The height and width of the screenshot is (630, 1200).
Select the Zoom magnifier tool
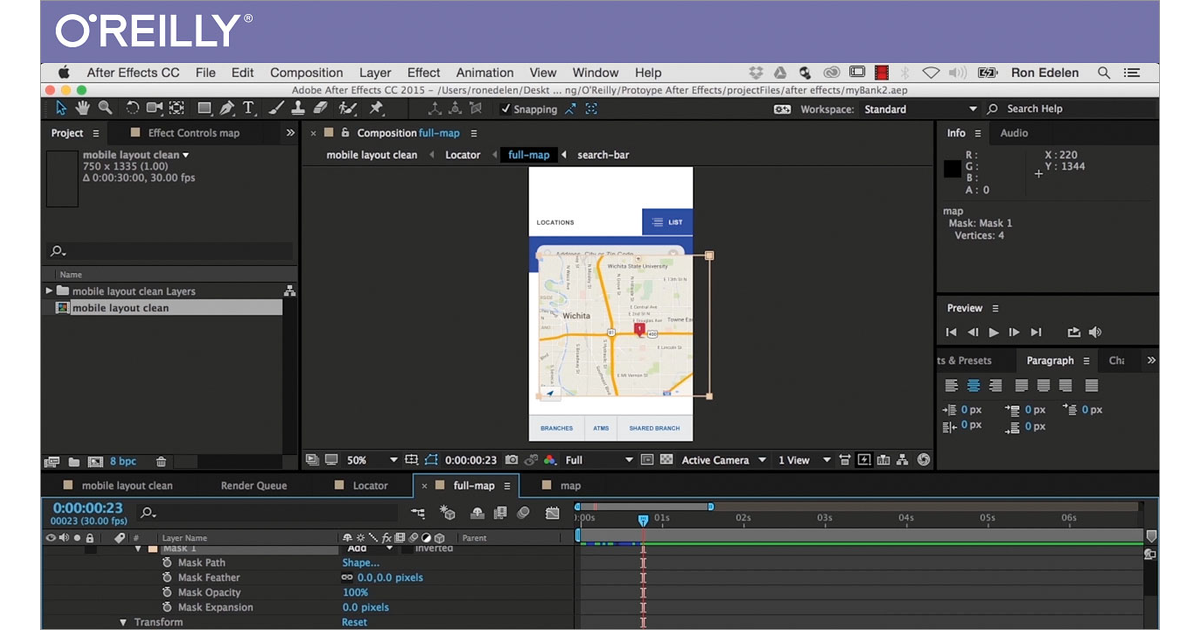point(104,108)
